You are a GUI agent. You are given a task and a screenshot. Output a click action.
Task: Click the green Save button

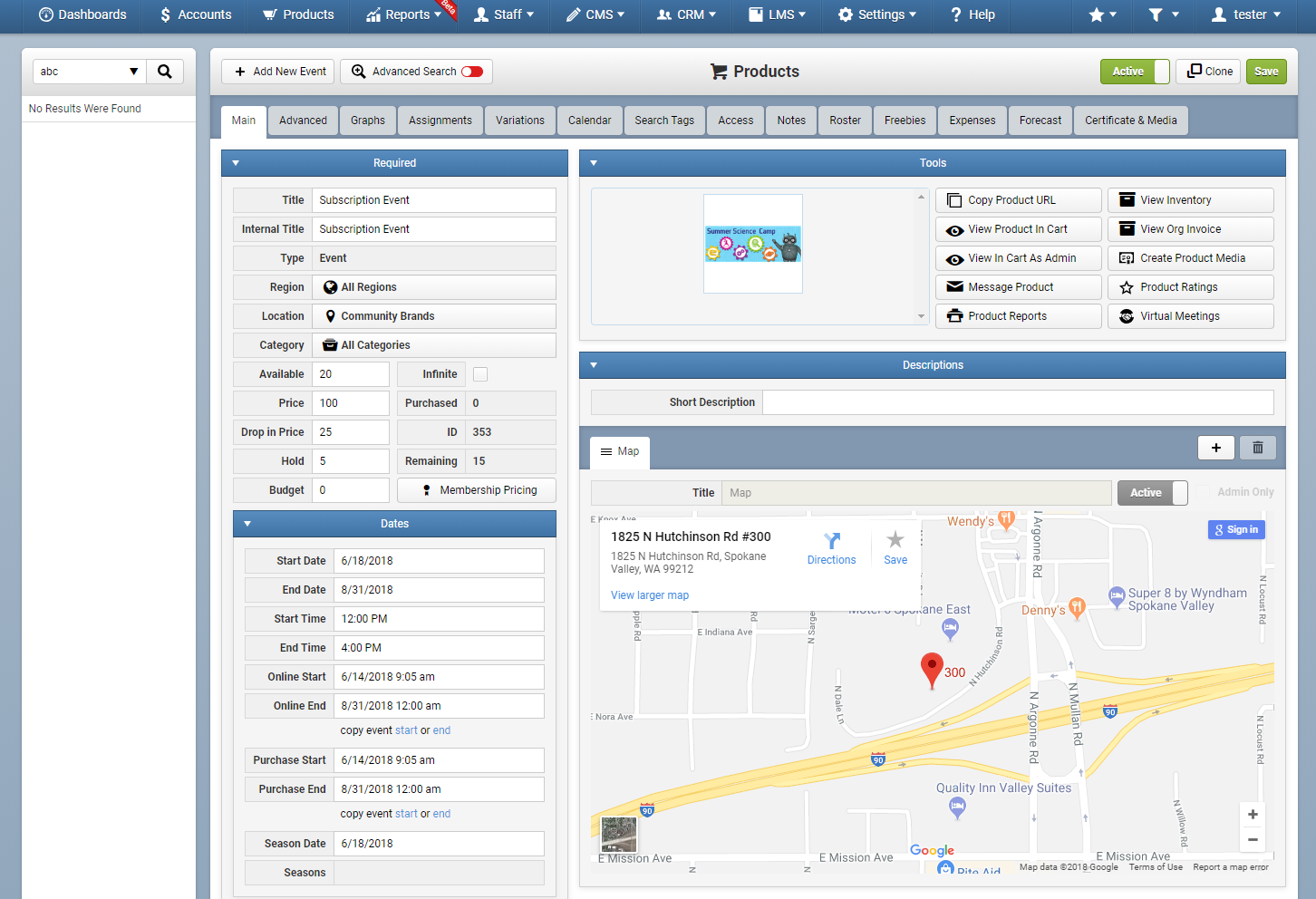1266,72
